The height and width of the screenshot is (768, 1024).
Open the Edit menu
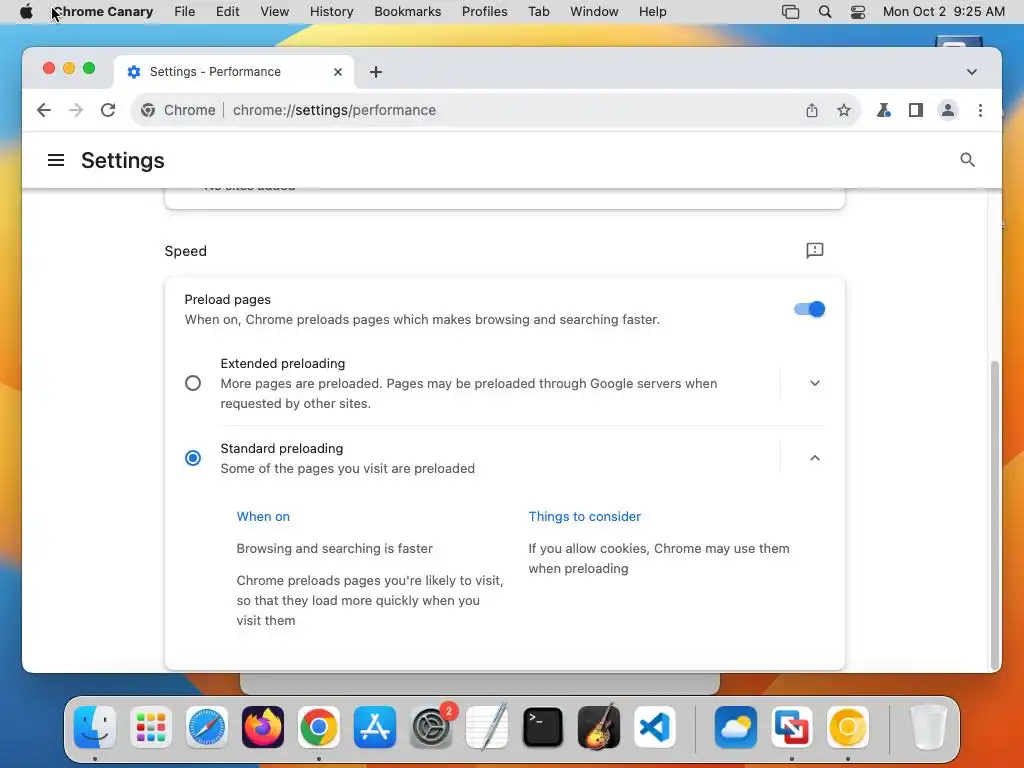(x=227, y=12)
